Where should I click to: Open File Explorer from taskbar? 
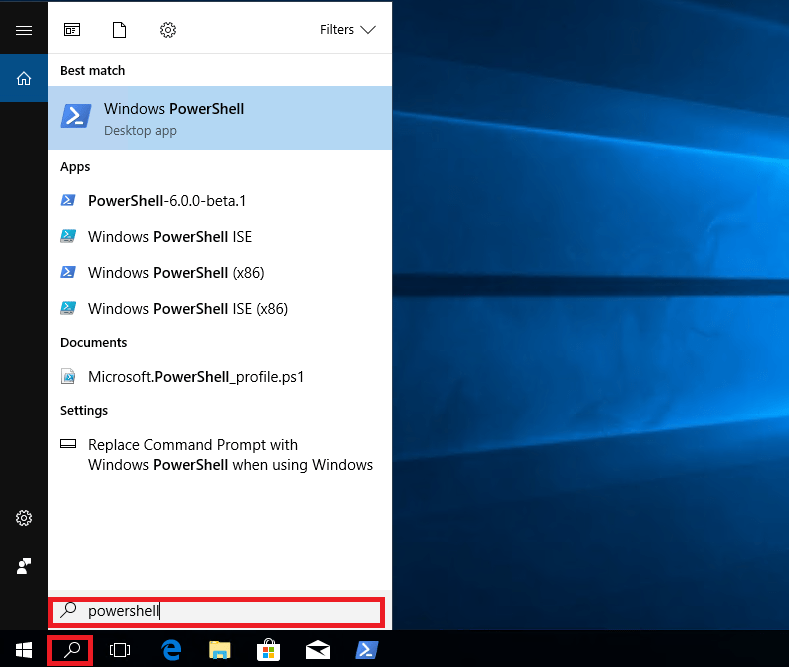pos(220,650)
